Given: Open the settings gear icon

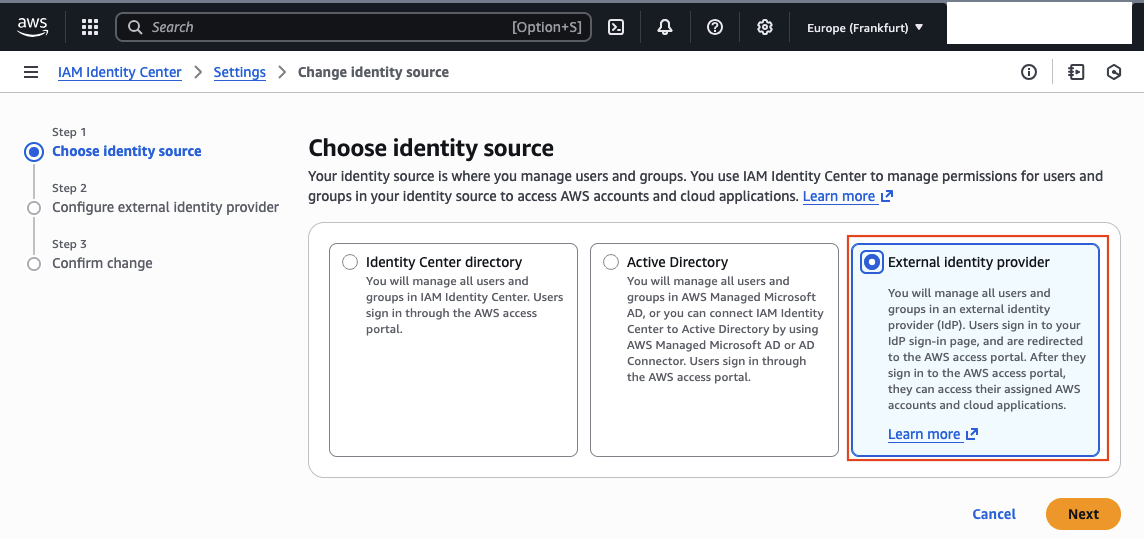Looking at the screenshot, I should (x=765, y=28).
